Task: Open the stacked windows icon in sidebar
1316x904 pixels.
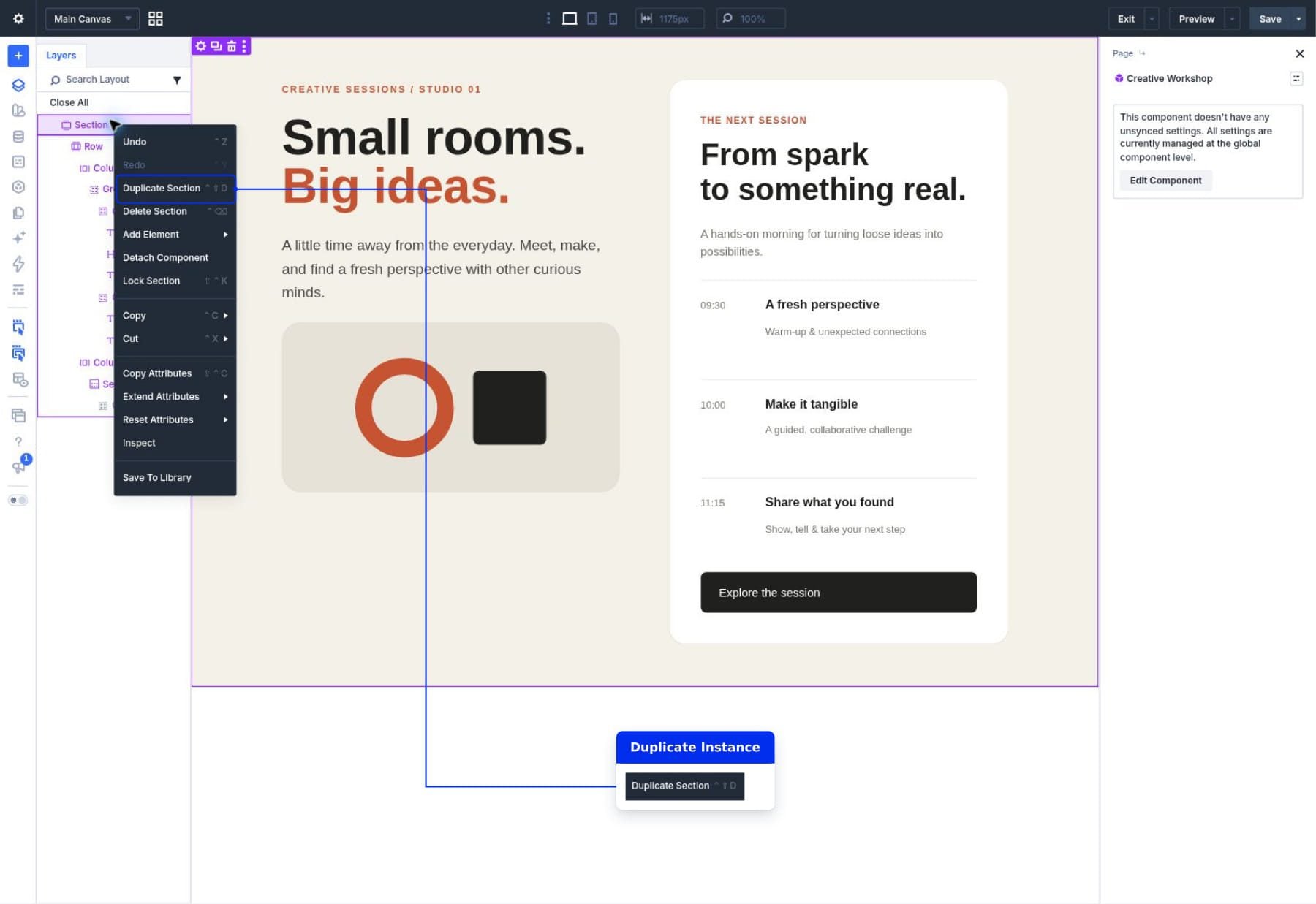Action: pos(18,415)
